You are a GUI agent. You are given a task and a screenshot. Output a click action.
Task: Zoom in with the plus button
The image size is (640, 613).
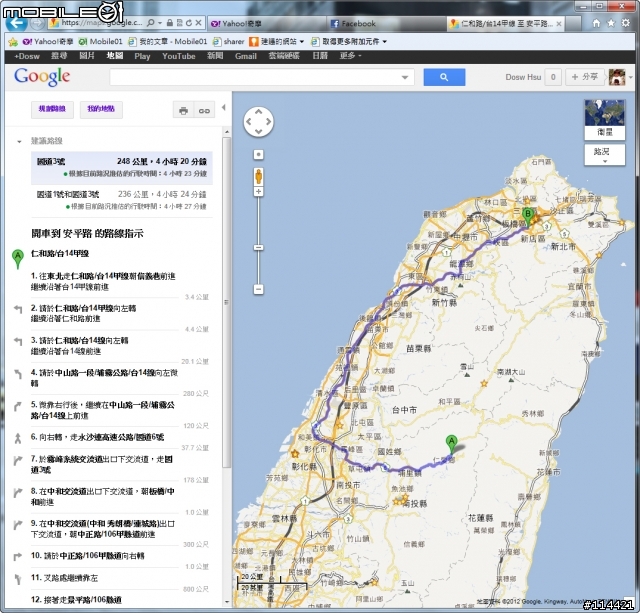[258, 191]
